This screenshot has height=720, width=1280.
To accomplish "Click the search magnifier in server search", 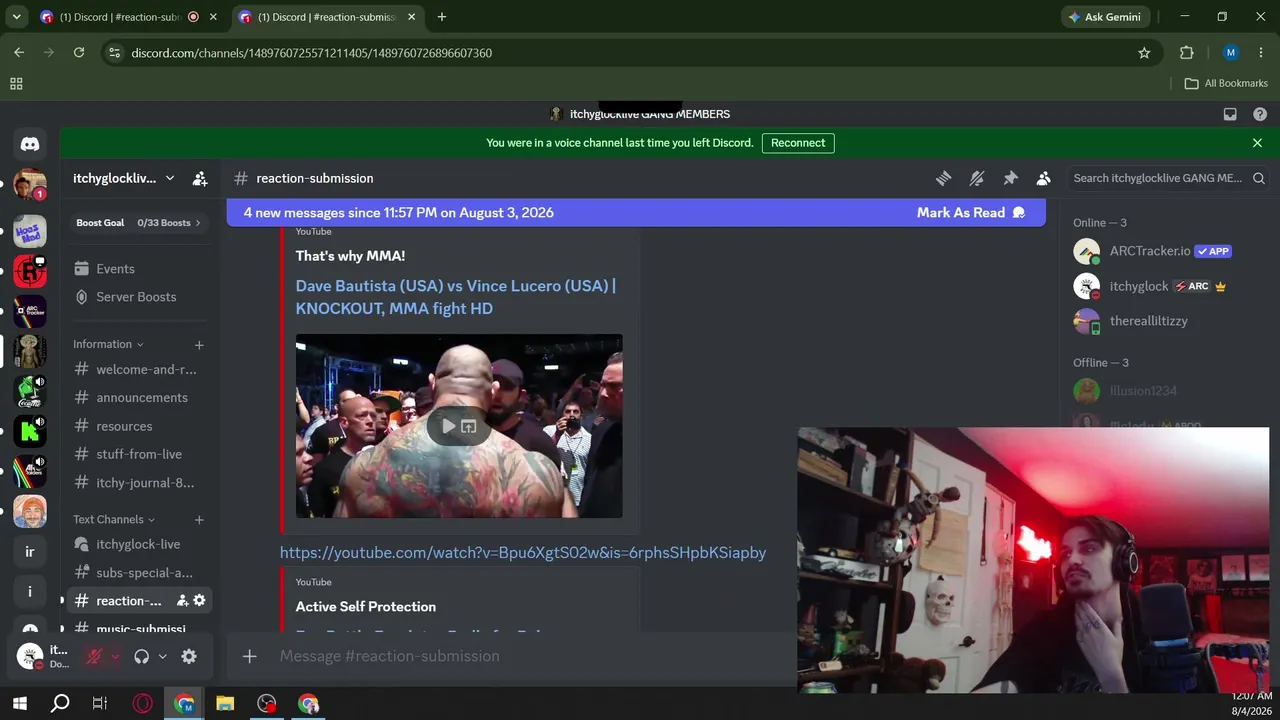I will pyautogui.click(x=1259, y=178).
